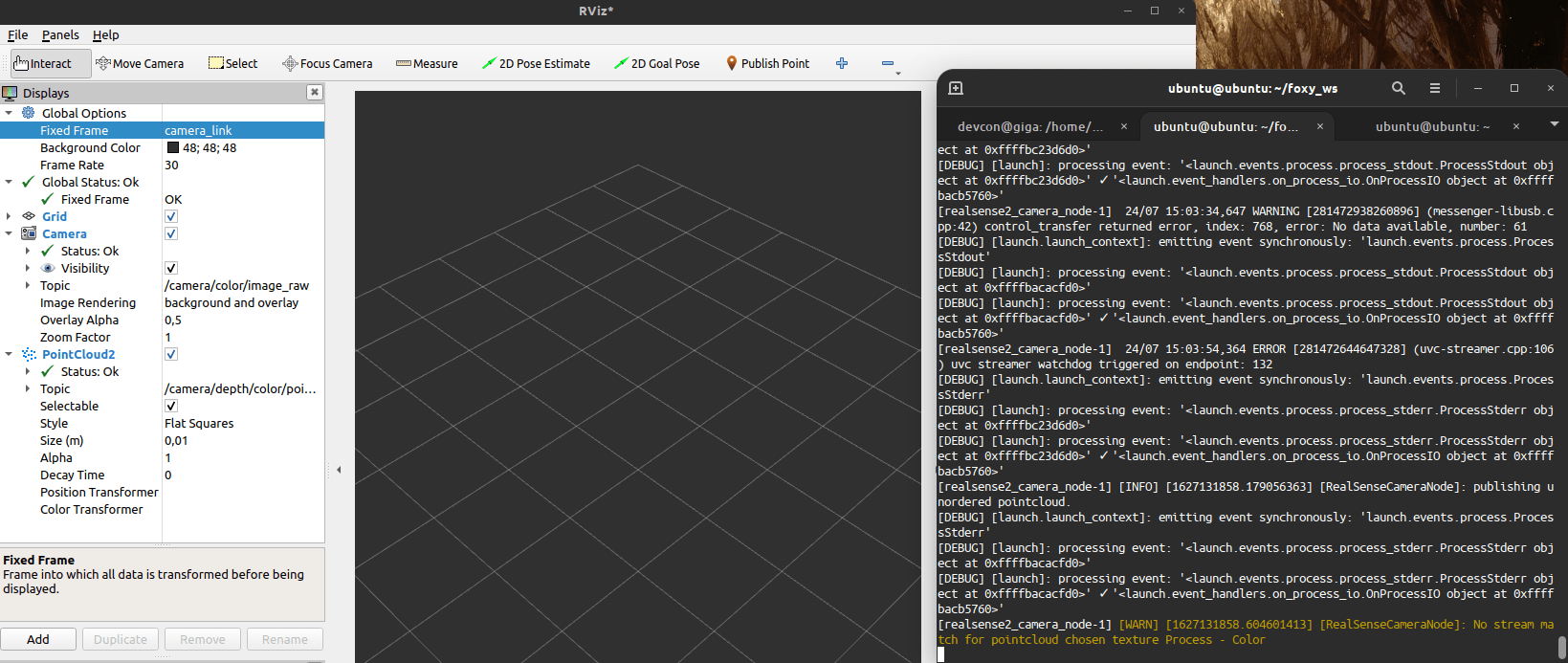1568x663 pixels.
Task: Open the Panels menu
Action: (x=60, y=34)
